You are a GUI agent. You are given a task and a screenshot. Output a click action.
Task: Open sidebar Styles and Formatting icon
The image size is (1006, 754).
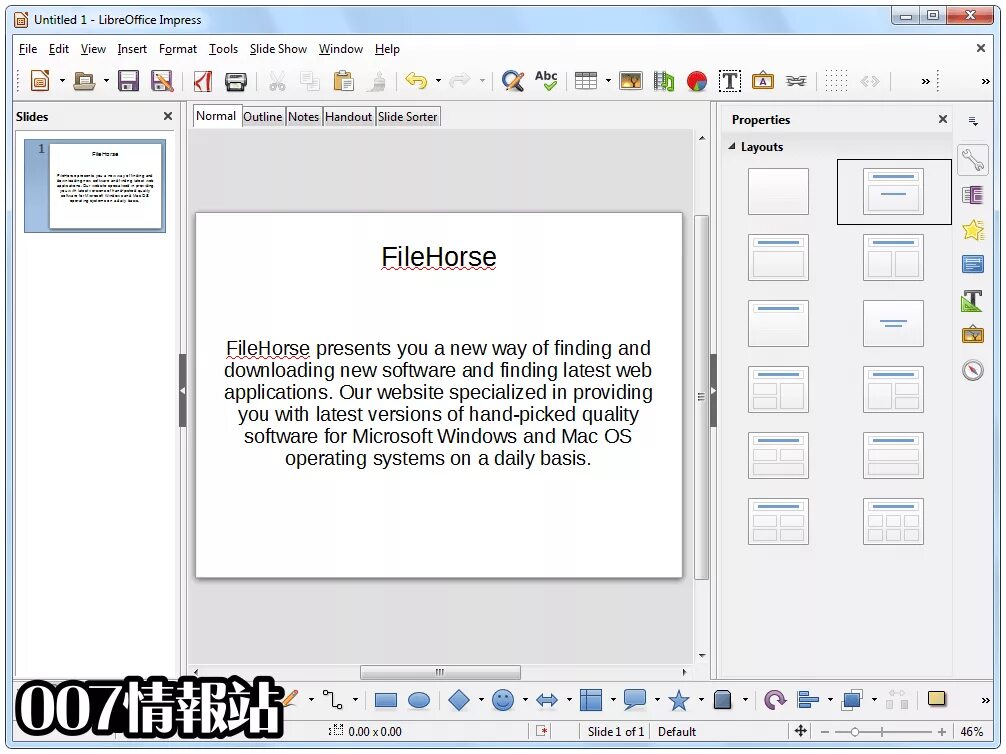pyautogui.click(x=973, y=300)
